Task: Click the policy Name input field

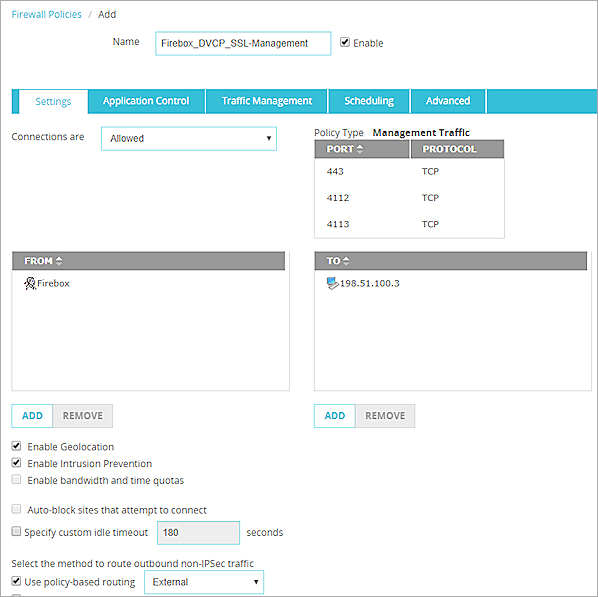Action: point(243,43)
